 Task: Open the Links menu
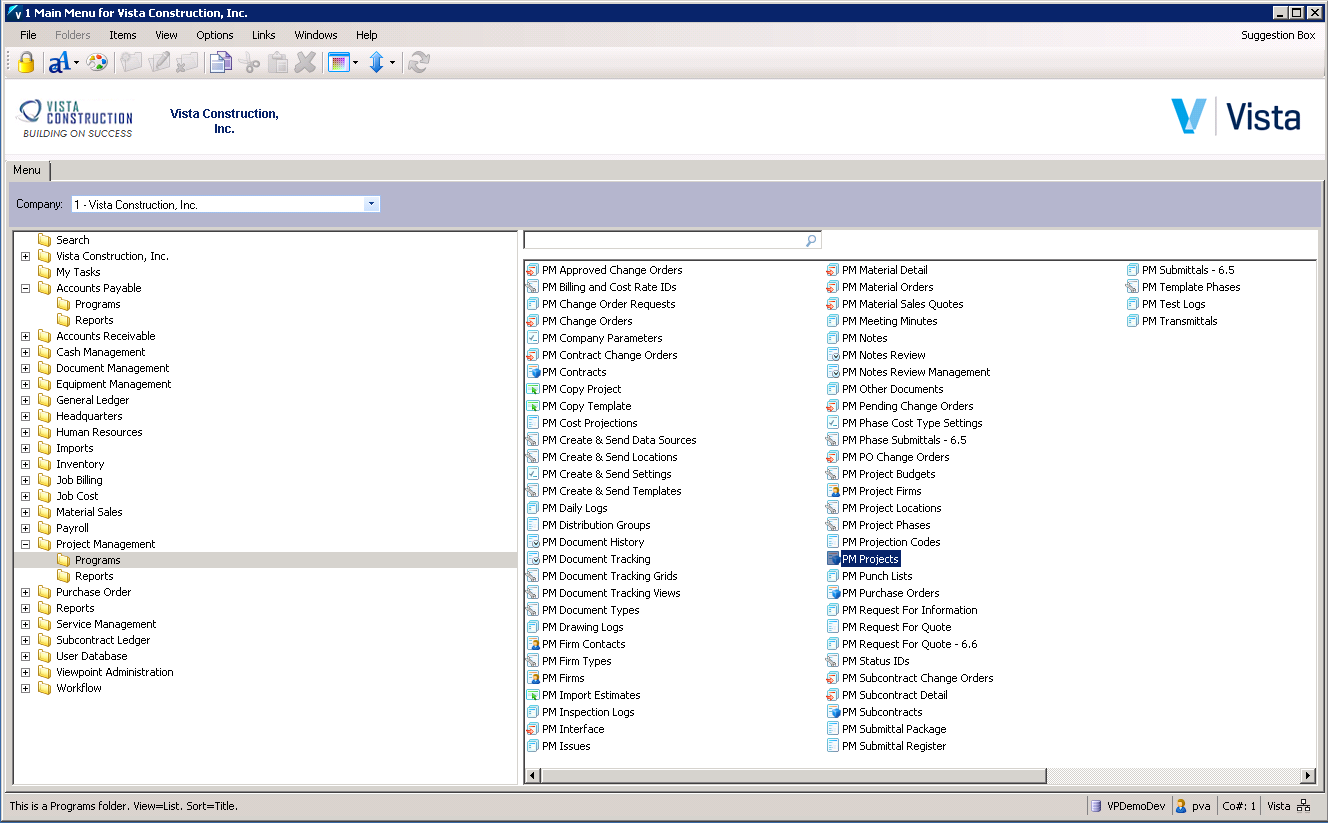263,35
